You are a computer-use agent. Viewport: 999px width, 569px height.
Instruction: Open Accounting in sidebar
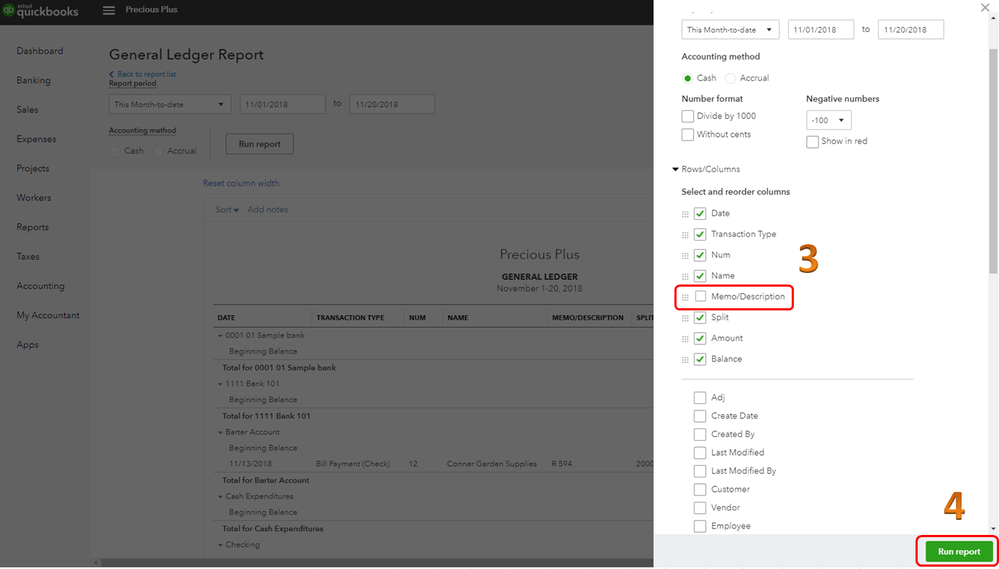[40, 286]
